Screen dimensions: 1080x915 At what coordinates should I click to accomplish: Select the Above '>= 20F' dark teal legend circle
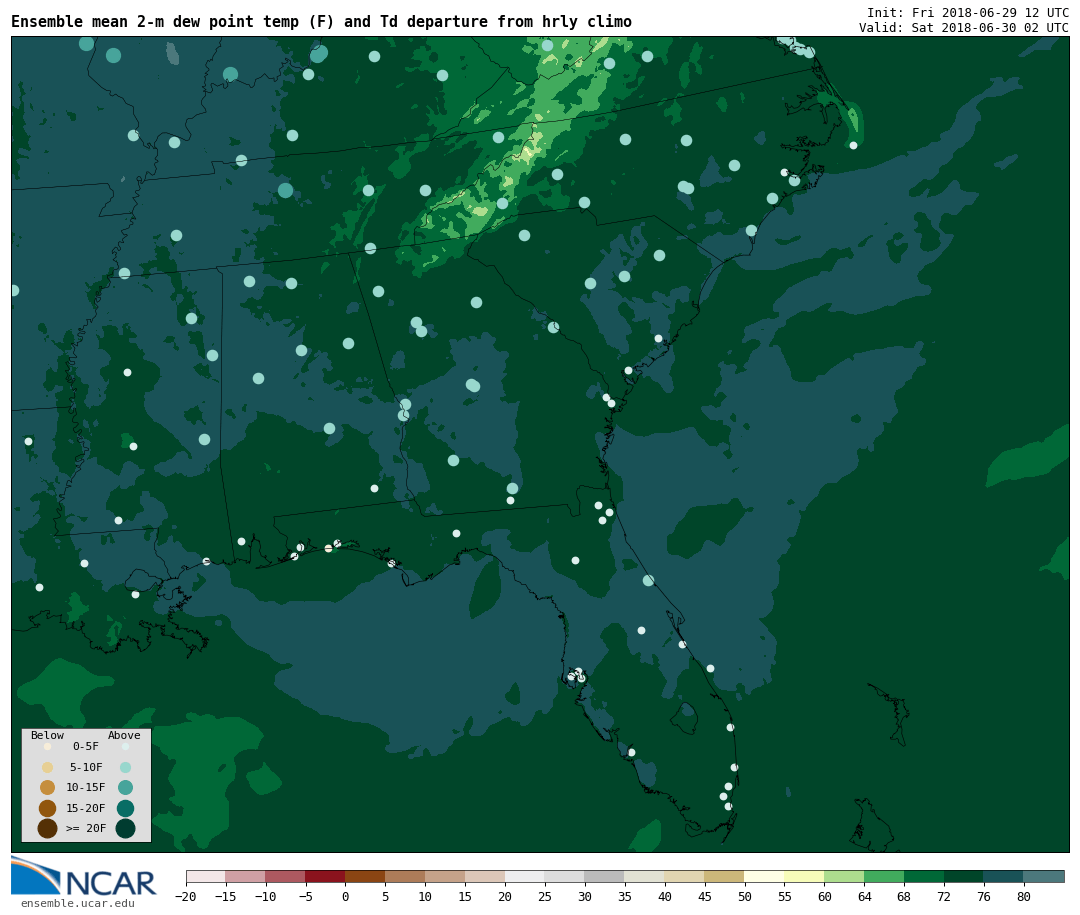pyautogui.click(x=125, y=828)
